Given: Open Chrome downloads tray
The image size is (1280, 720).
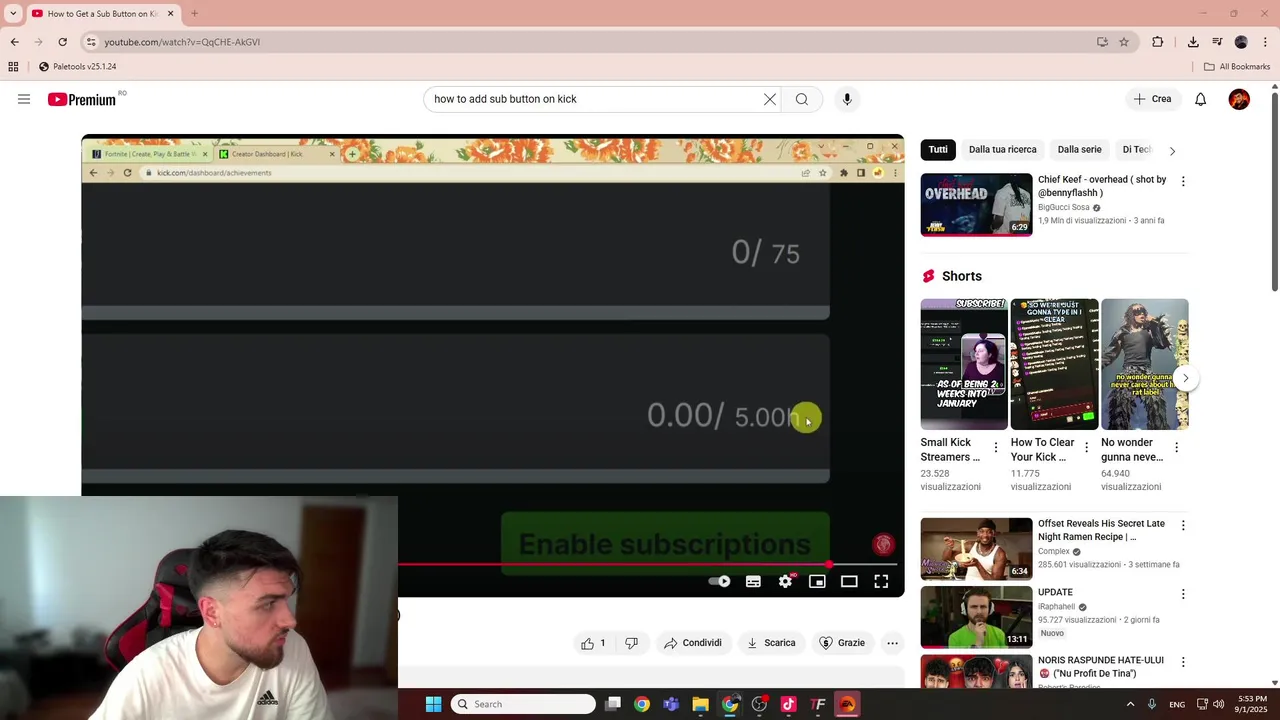Looking at the screenshot, I should pos(1193,42).
